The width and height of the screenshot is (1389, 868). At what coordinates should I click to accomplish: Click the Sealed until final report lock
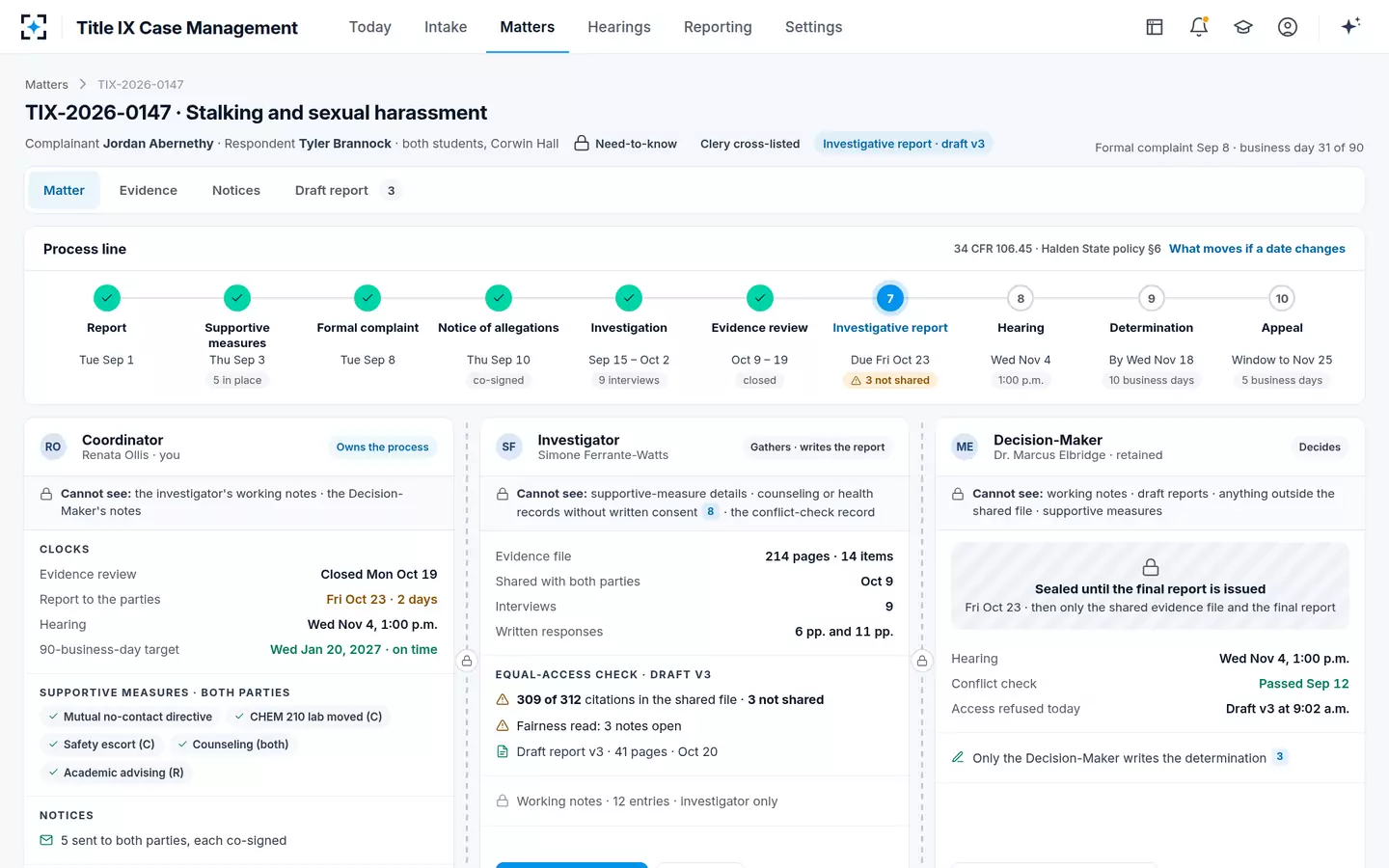(x=1151, y=567)
